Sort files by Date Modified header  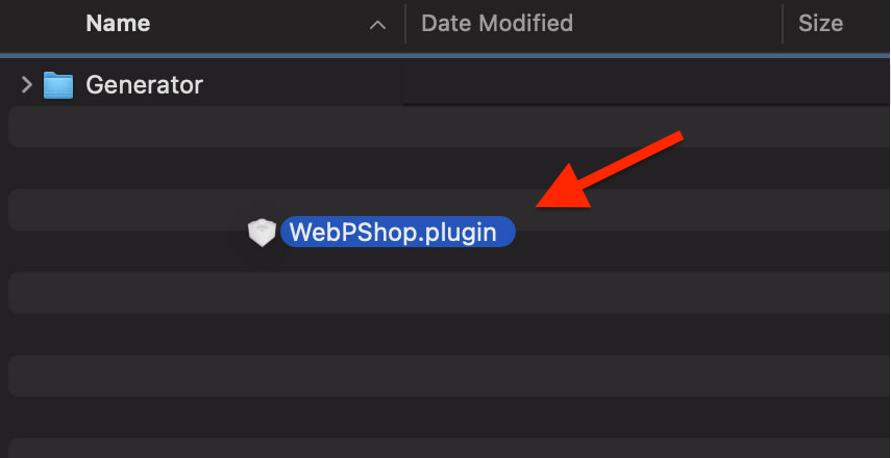497,23
